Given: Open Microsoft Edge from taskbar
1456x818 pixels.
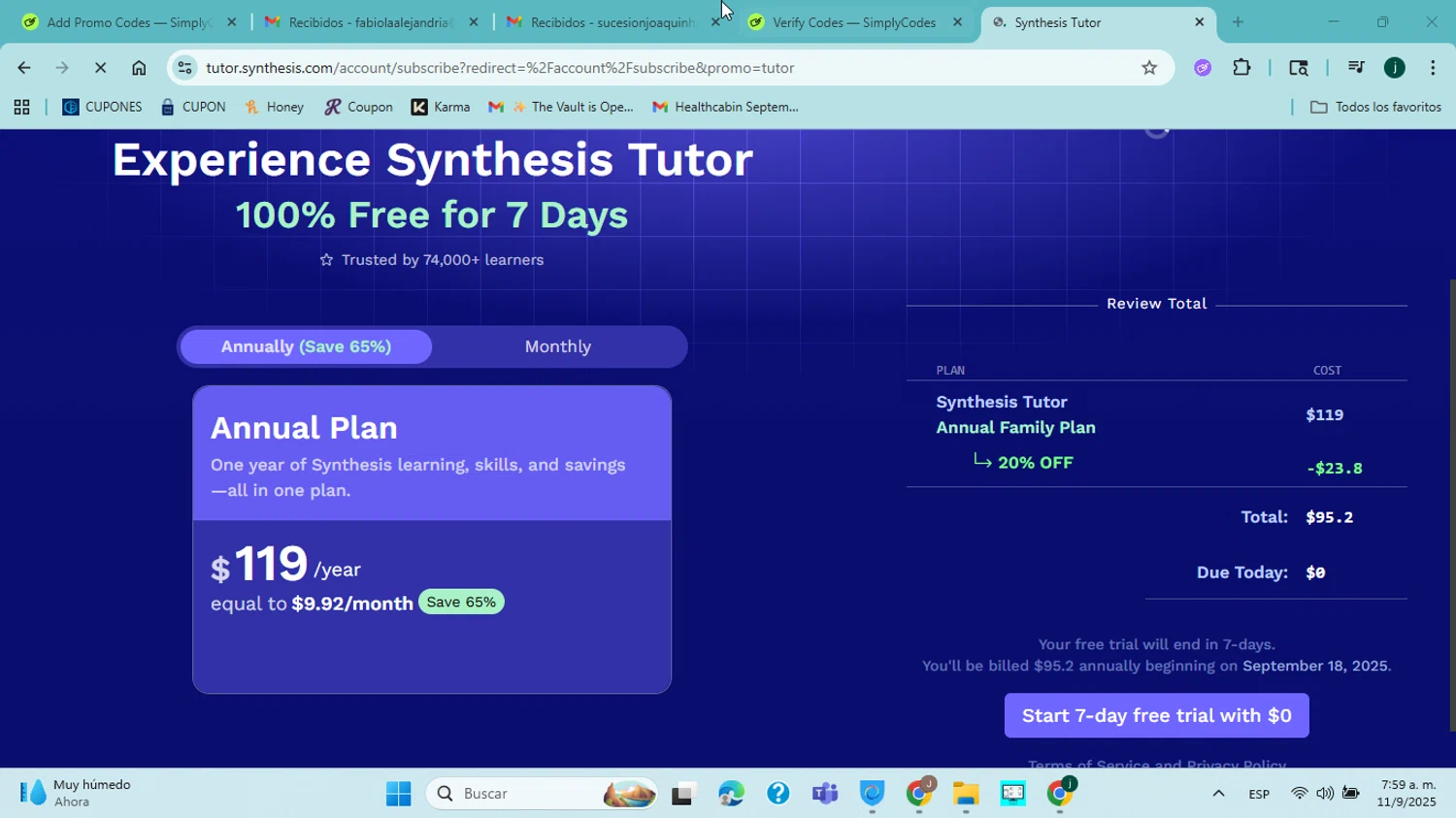Looking at the screenshot, I should tap(731, 794).
